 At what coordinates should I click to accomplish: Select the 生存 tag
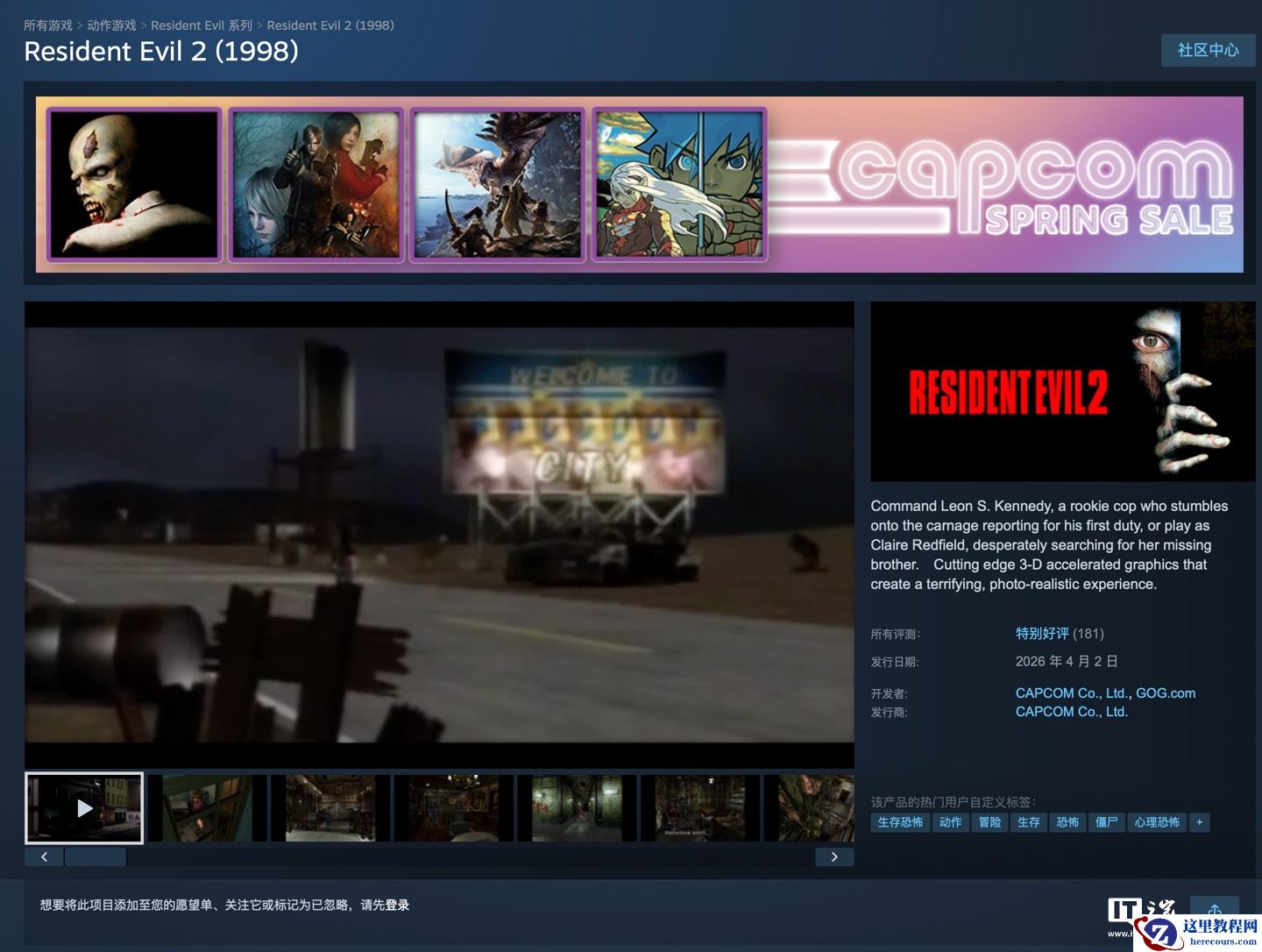[x=1029, y=822]
